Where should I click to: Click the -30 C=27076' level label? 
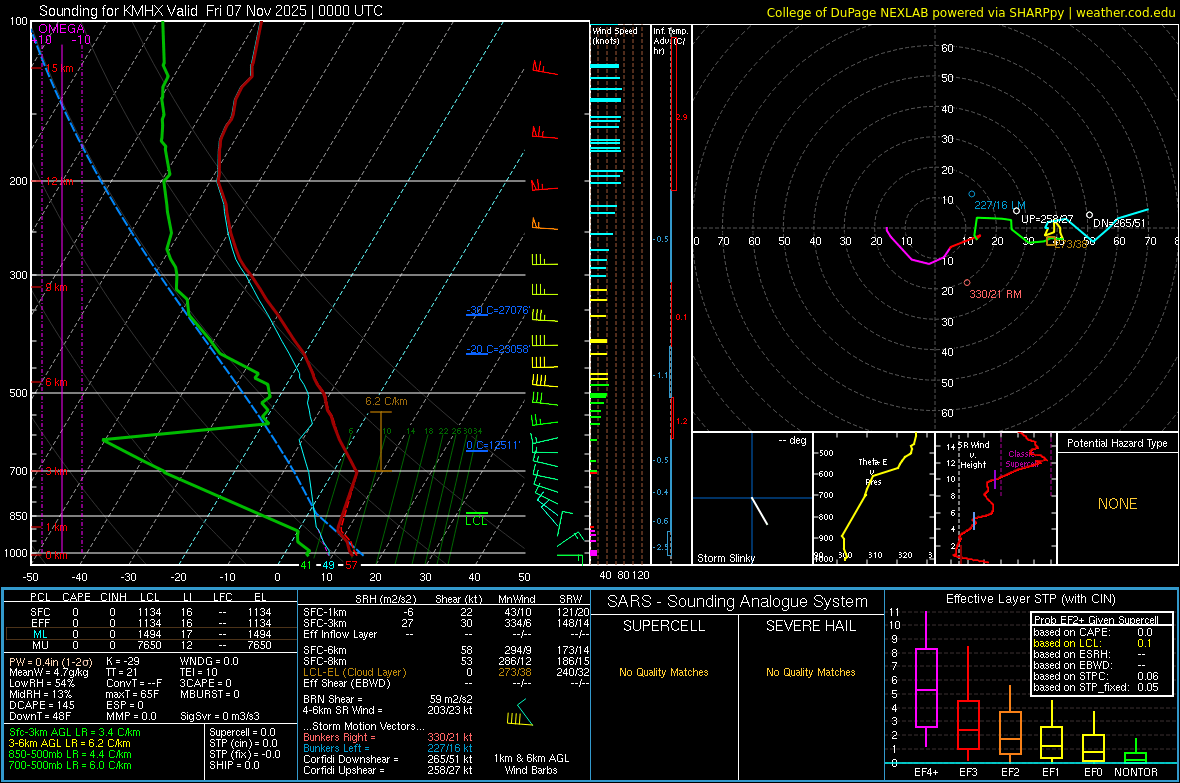coord(498,310)
